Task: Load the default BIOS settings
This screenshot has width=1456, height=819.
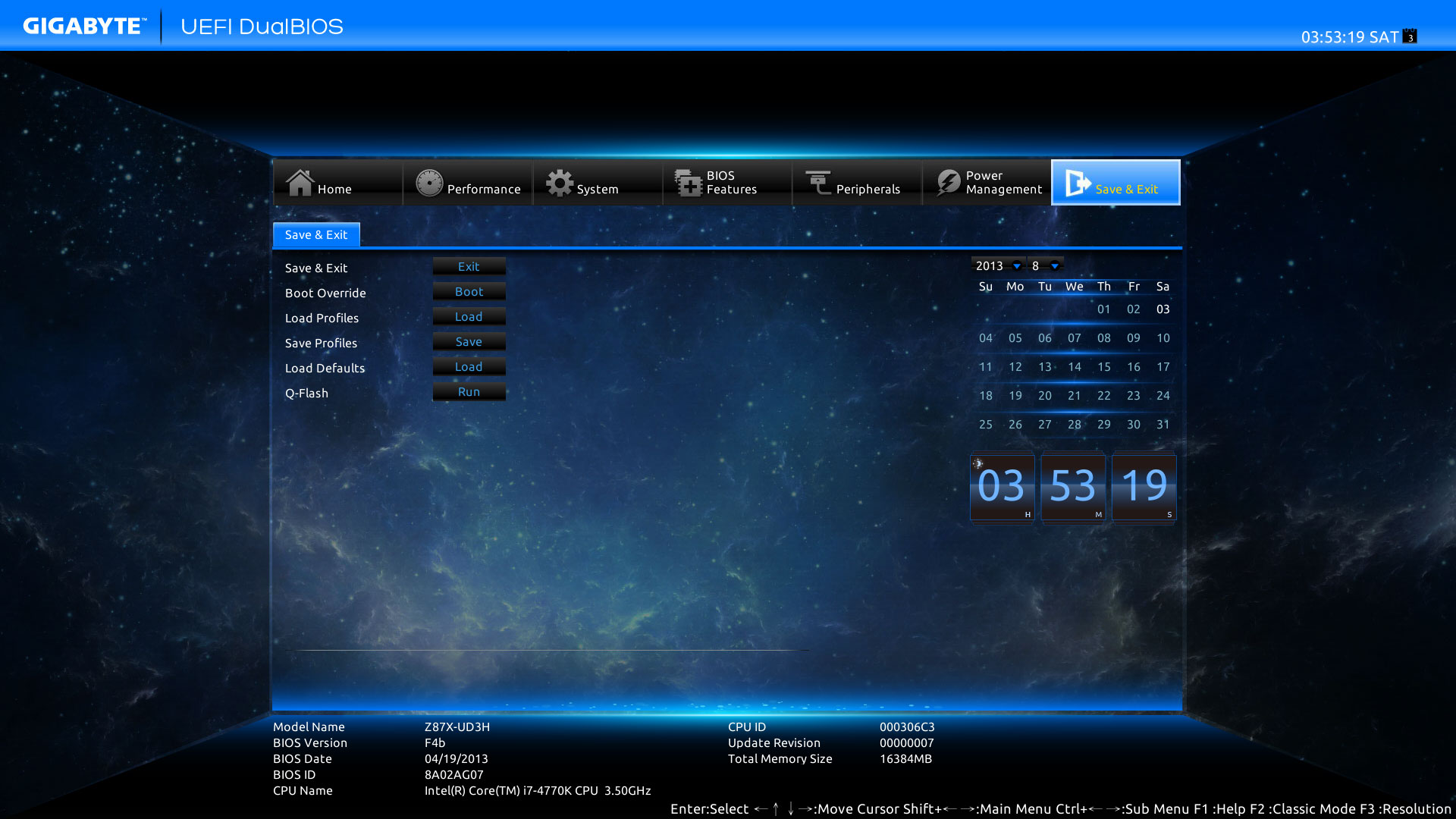Action: (x=468, y=367)
